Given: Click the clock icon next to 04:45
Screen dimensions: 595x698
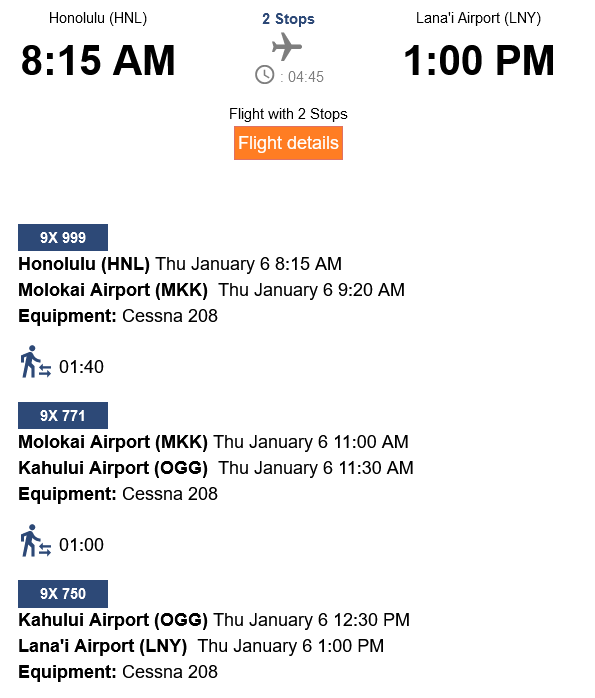Looking at the screenshot, I should [x=264, y=74].
